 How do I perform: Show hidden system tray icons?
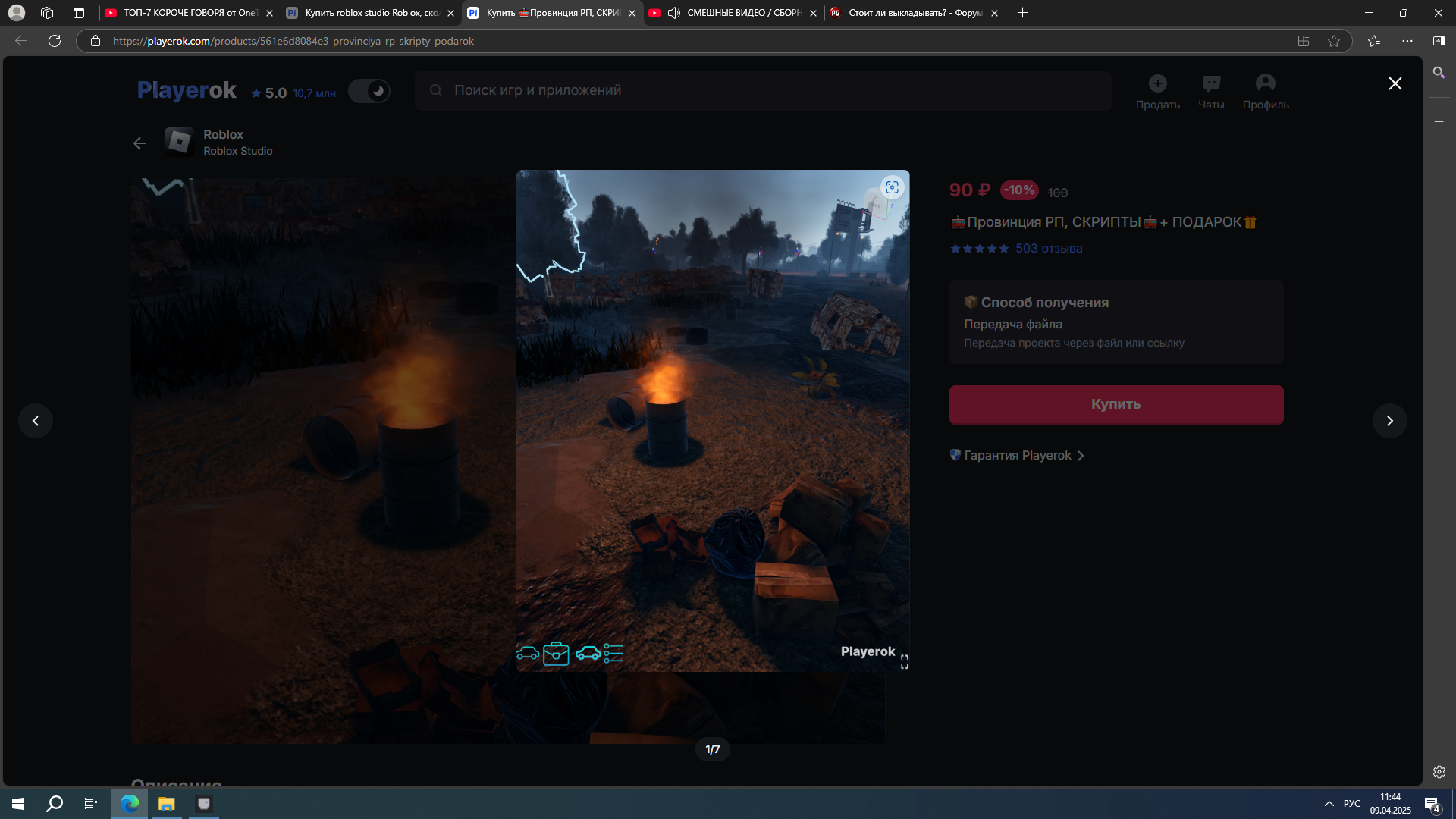tap(1329, 804)
